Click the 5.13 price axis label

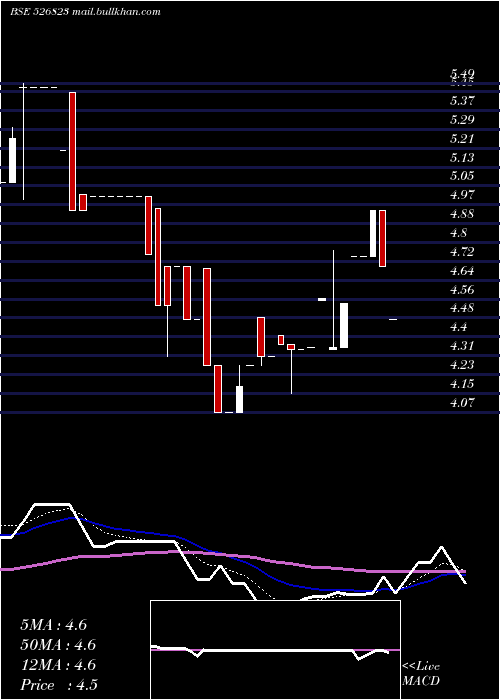(462, 158)
